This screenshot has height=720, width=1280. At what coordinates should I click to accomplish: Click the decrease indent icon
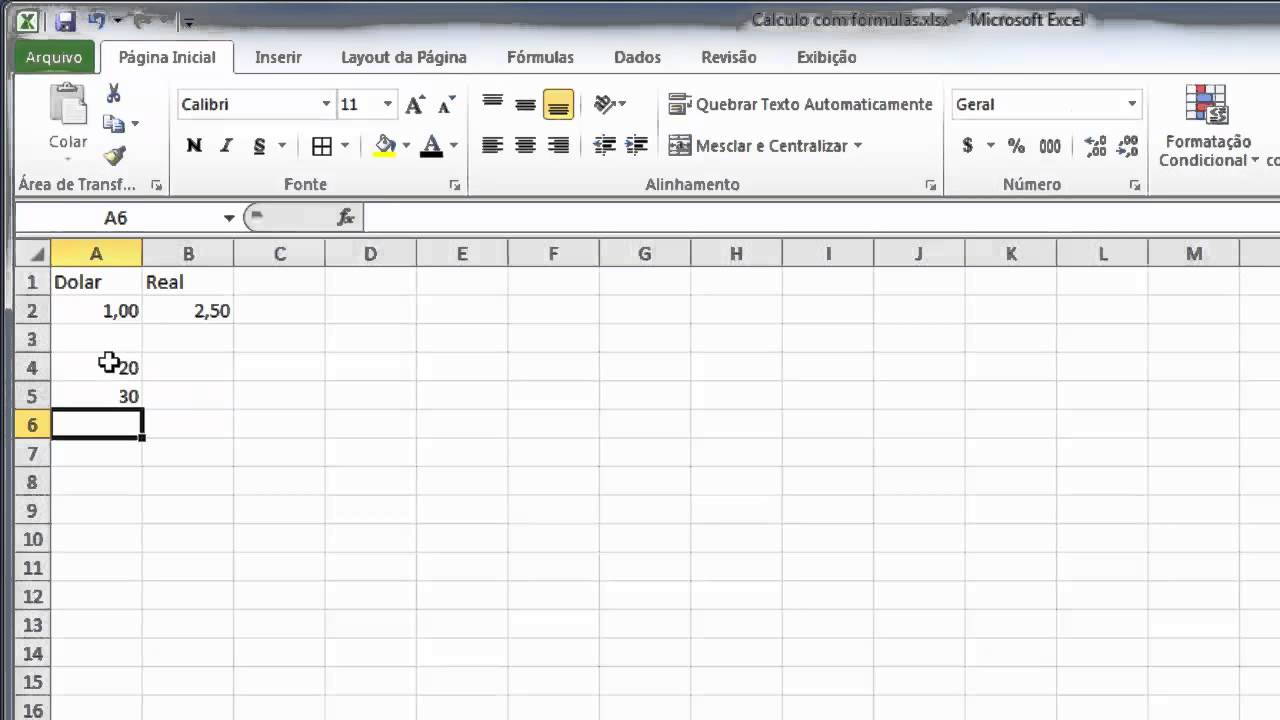point(604,146)
